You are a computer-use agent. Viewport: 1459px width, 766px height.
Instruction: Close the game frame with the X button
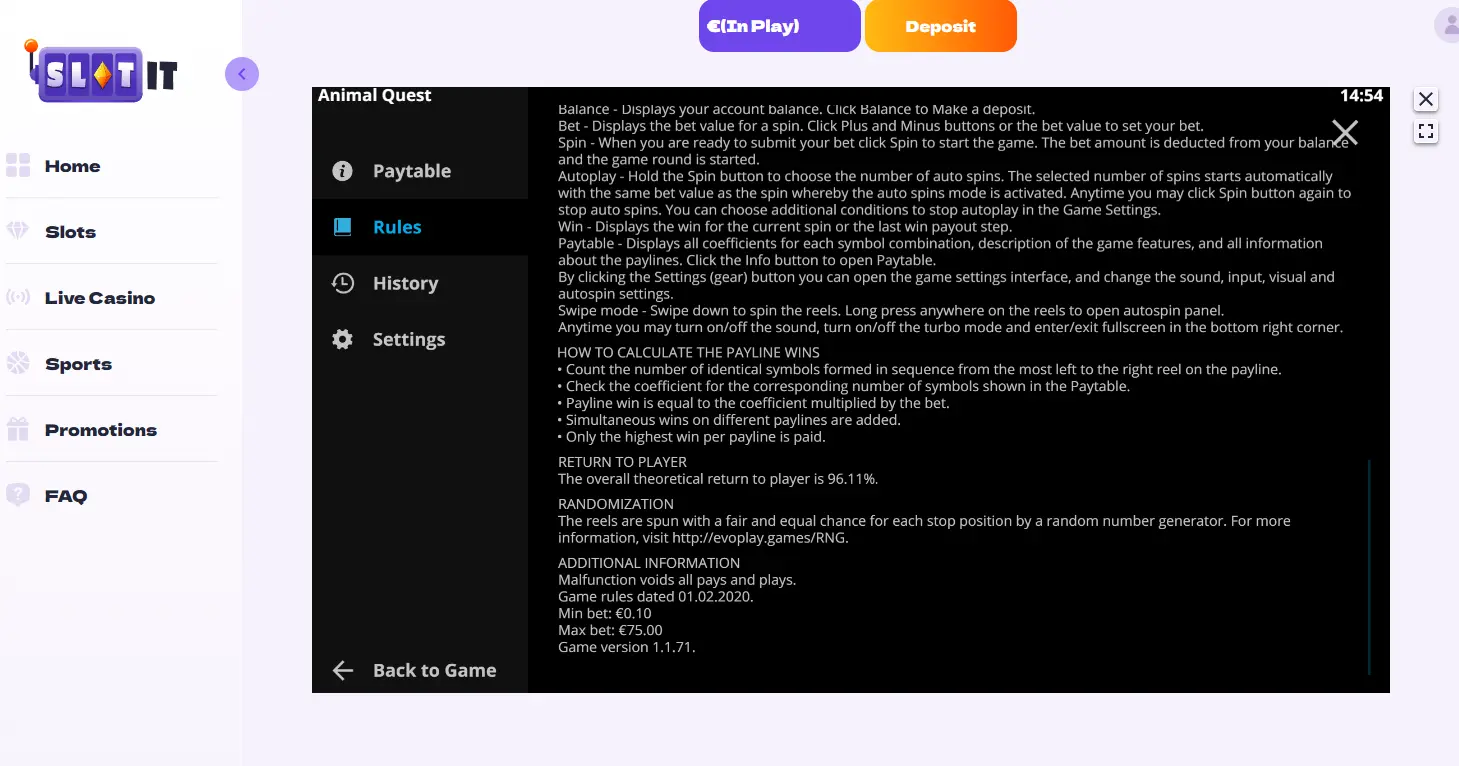click(1426, 99)
